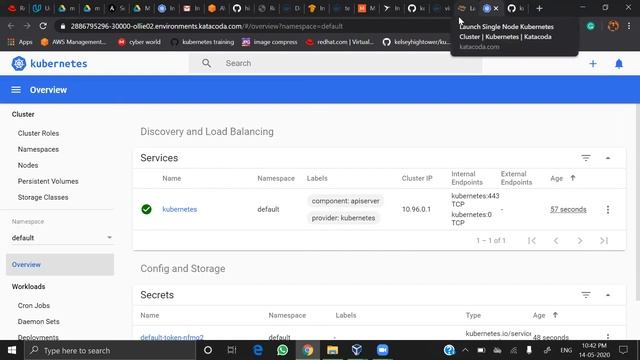The width and height of the screenshot is (640, 360).
Task: Open the kubernetes service link
Action: [x=180, y=209]
